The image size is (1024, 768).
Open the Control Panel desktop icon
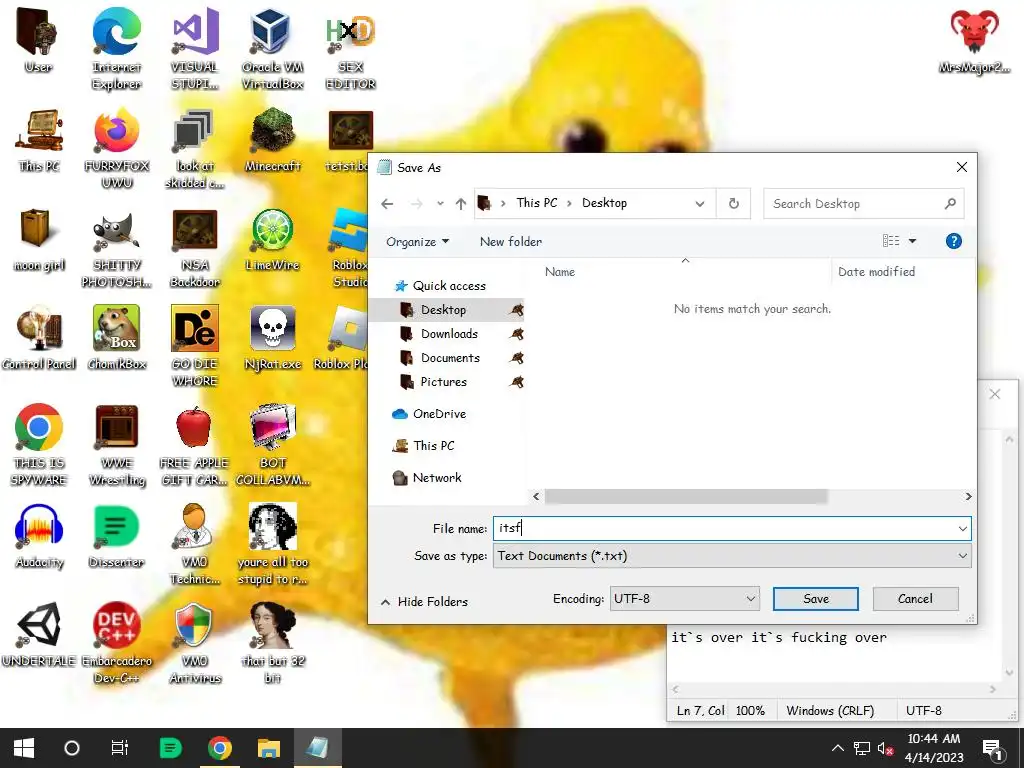[39, 338]
